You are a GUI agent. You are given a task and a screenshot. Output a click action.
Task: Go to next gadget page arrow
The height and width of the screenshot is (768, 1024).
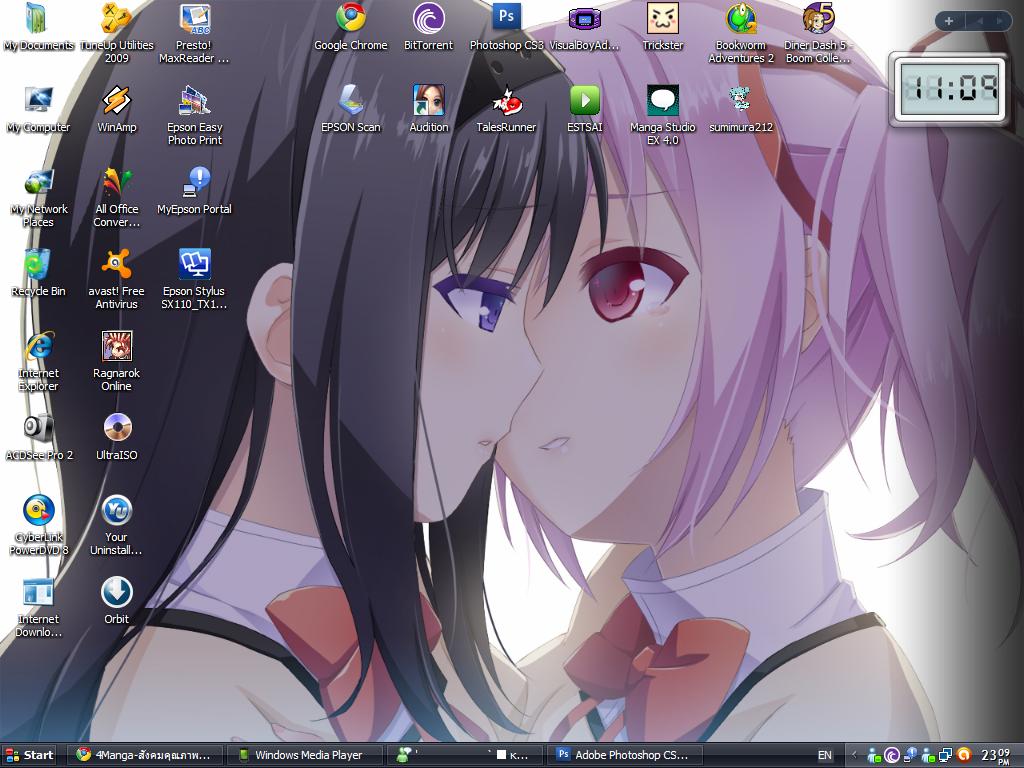coord(999,21)
